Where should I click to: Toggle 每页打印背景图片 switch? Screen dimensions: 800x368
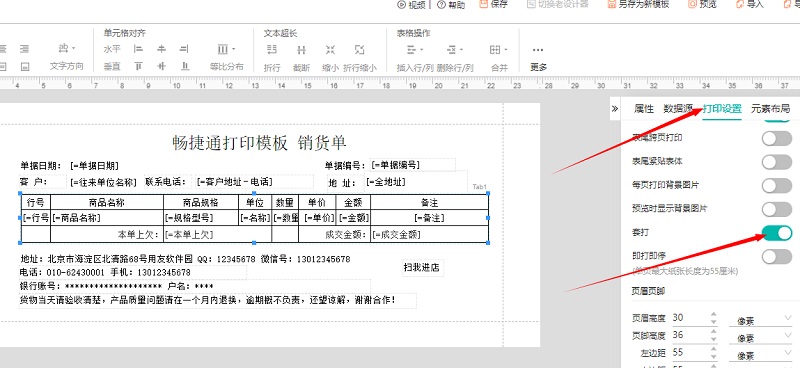pos(777,185)
